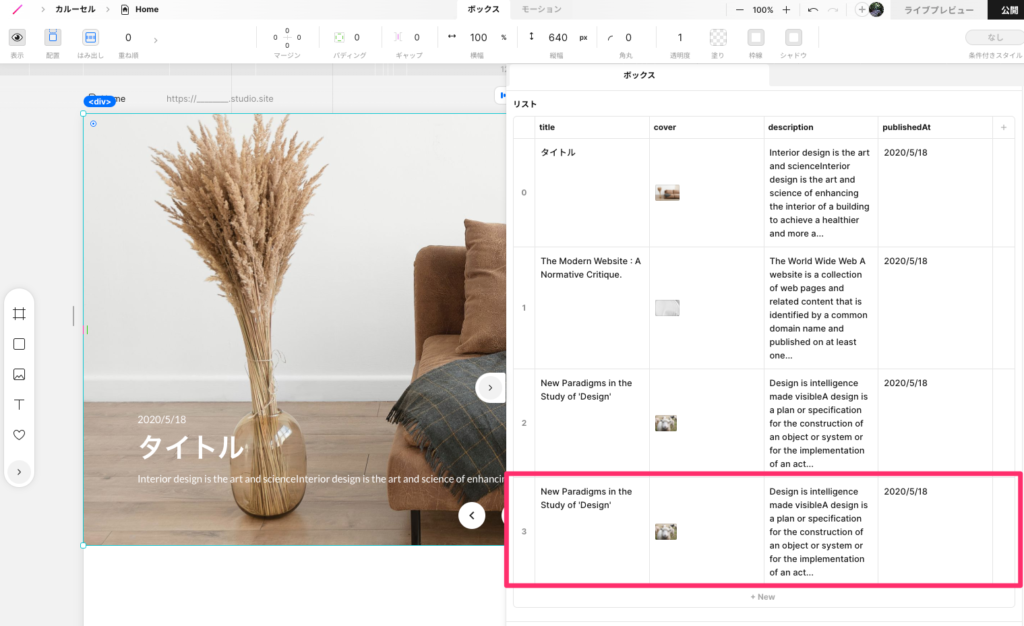
Task: Click the carousel previous arrow button
Action: 472,515
